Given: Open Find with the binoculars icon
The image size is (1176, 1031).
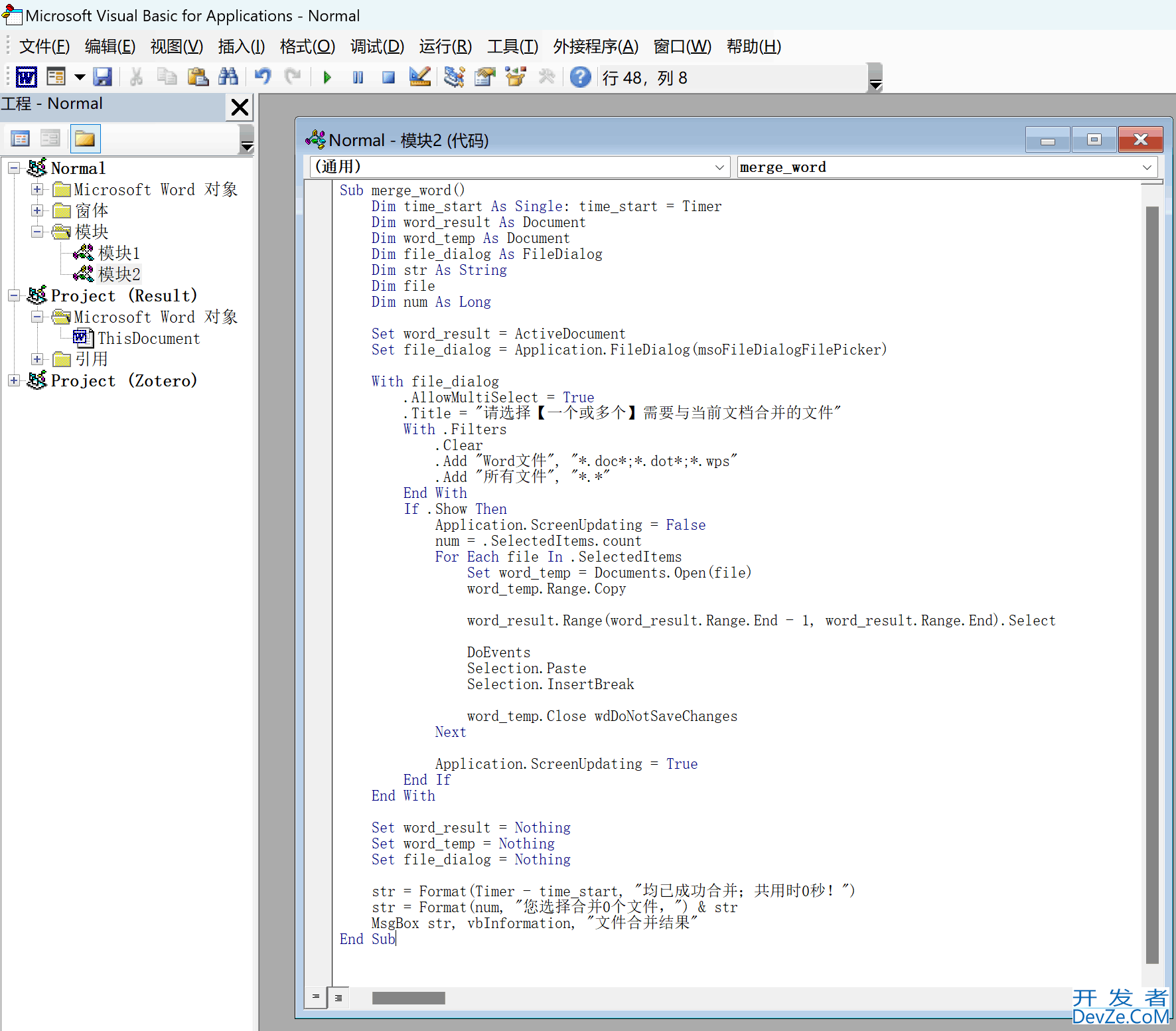Looking at the screenshot, I should [x=228, y=78].
